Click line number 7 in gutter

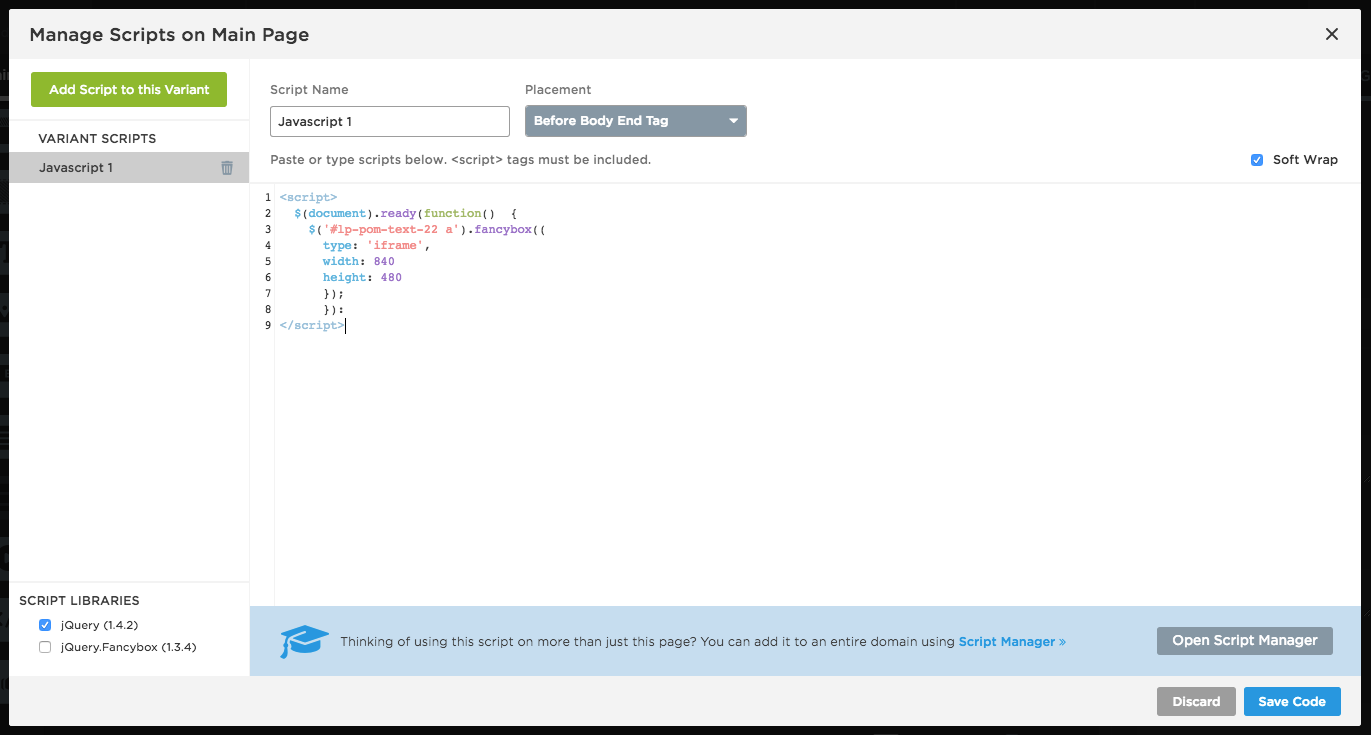click(268, 294)
